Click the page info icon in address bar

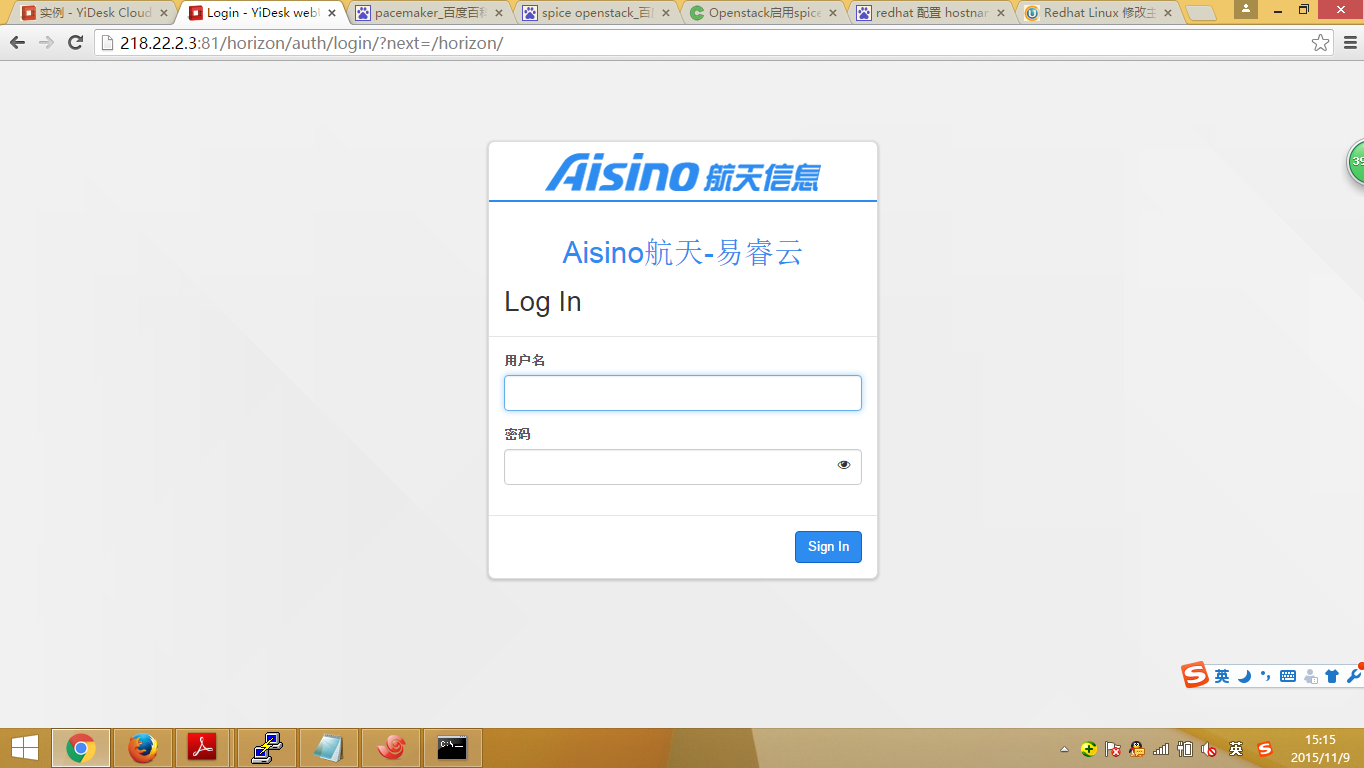point(108,43)
